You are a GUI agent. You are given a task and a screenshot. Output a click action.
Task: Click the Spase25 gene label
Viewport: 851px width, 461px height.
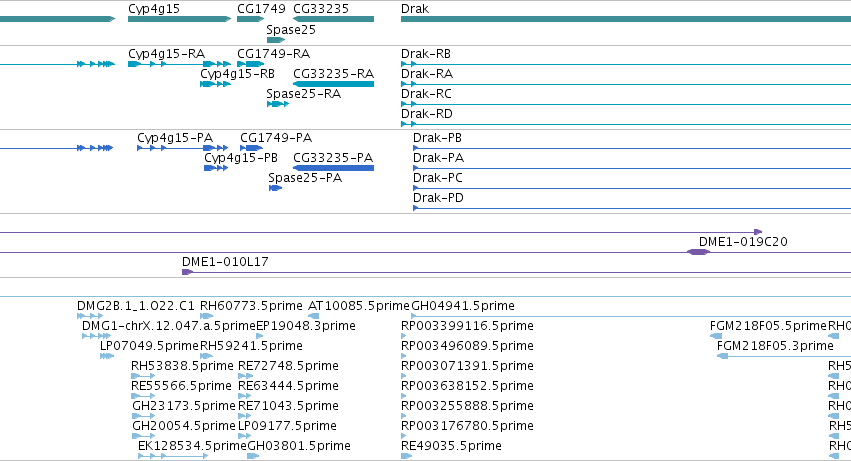[x=291, y=30]
